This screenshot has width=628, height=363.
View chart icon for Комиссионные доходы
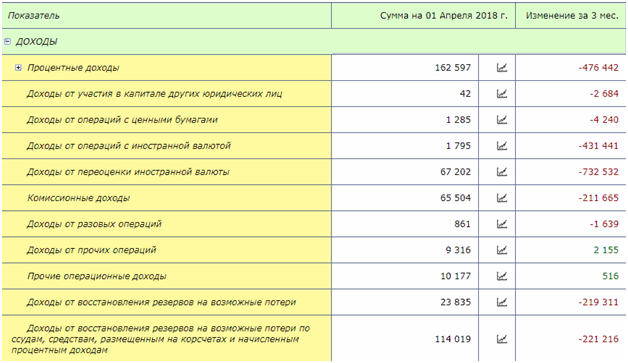pos(501,198)
